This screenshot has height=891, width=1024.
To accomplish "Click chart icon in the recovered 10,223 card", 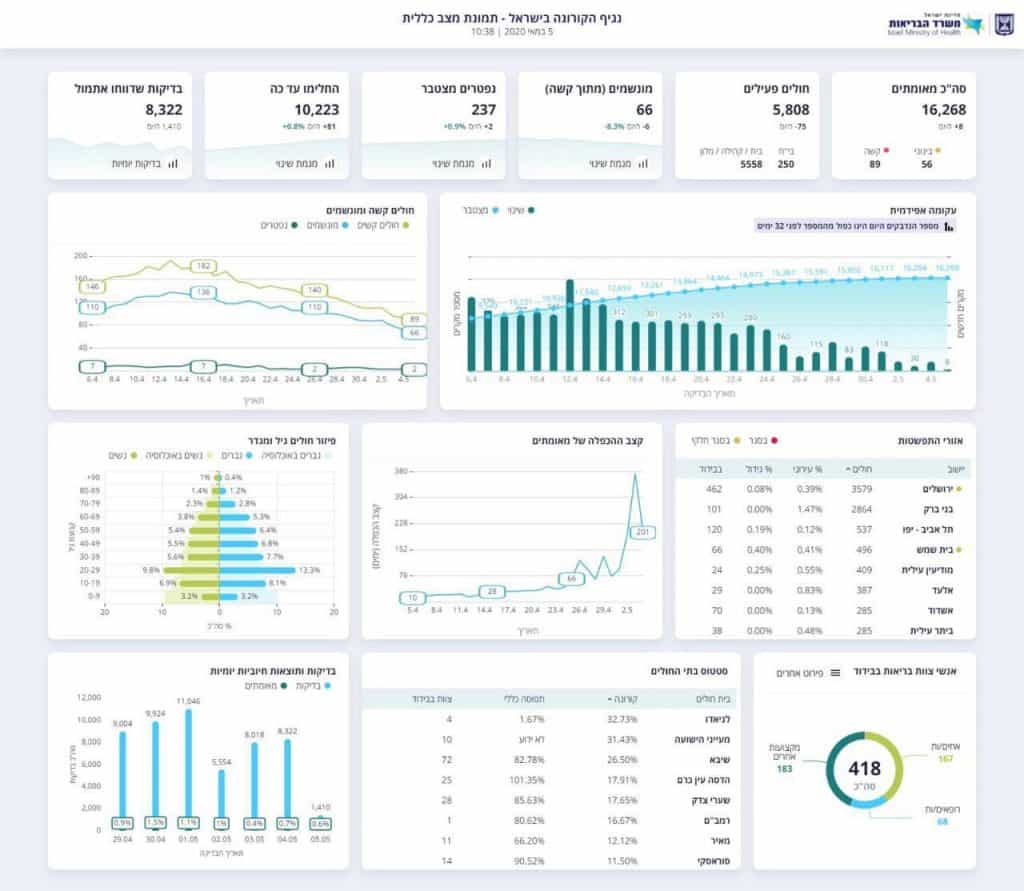I will (329, 164).
